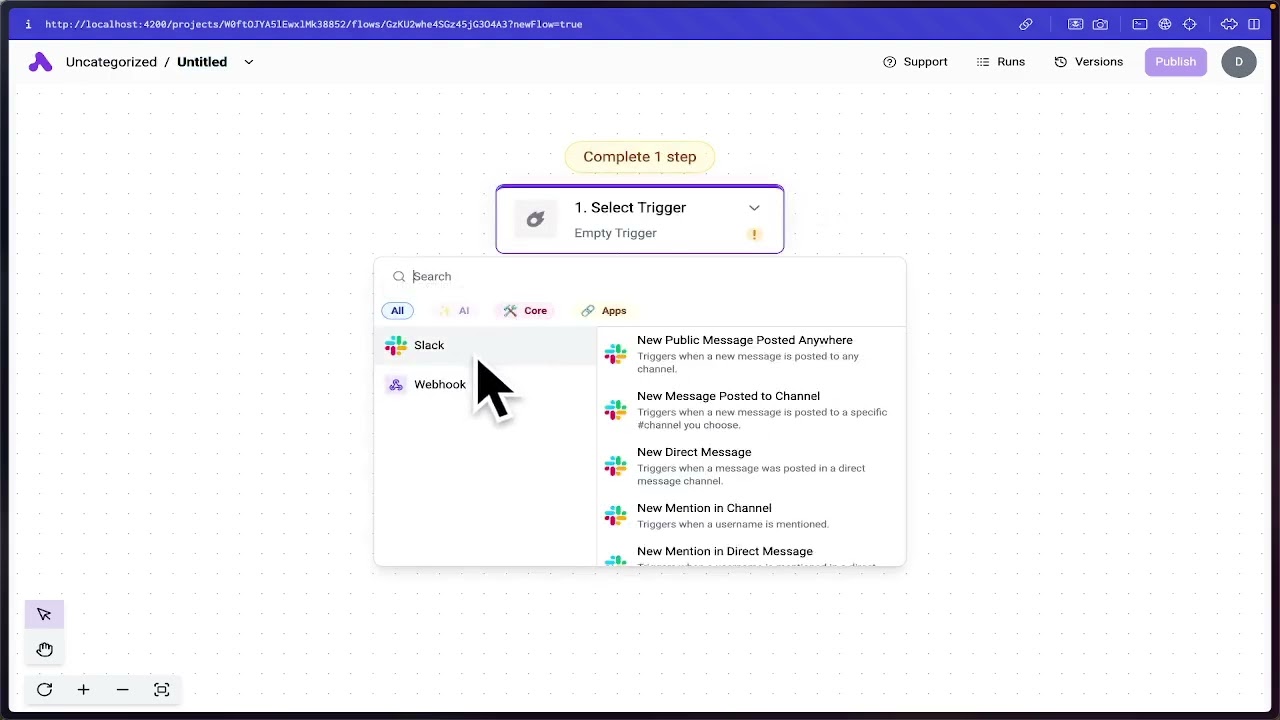Choose Webhook in the pieces list
The width and height of the screenshot is (1280, 720).
point(486,385)
